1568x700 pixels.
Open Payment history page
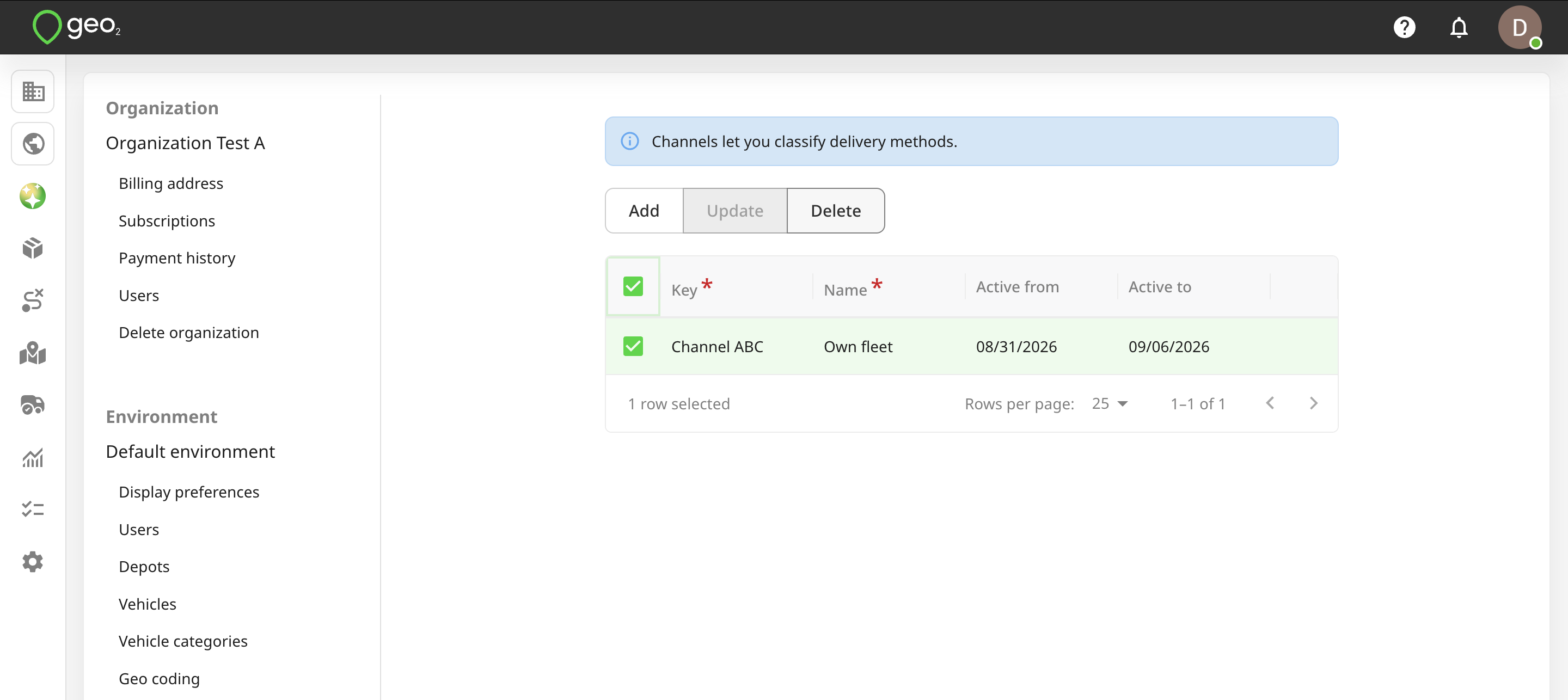(x=177, y=258)
